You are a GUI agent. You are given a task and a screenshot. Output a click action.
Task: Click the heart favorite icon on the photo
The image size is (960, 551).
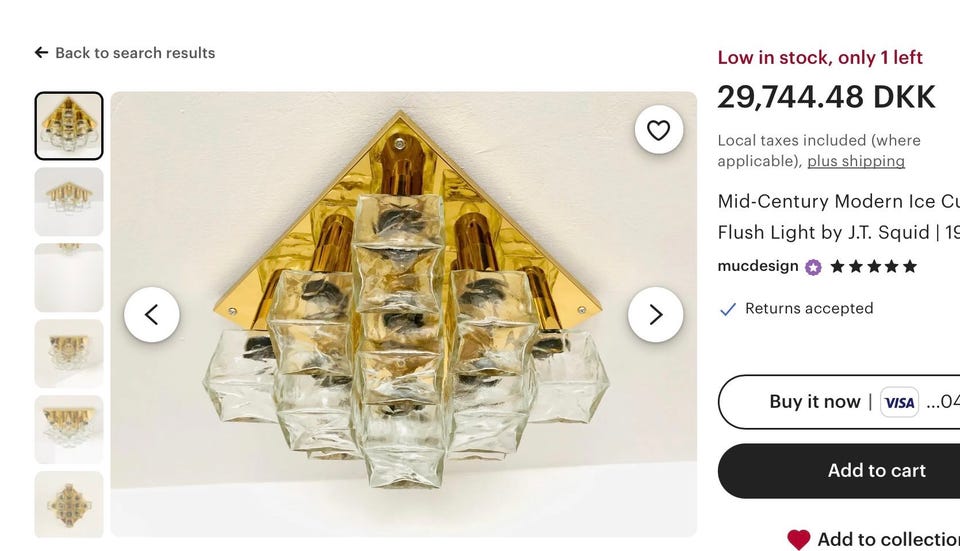[x=658, y=130]
